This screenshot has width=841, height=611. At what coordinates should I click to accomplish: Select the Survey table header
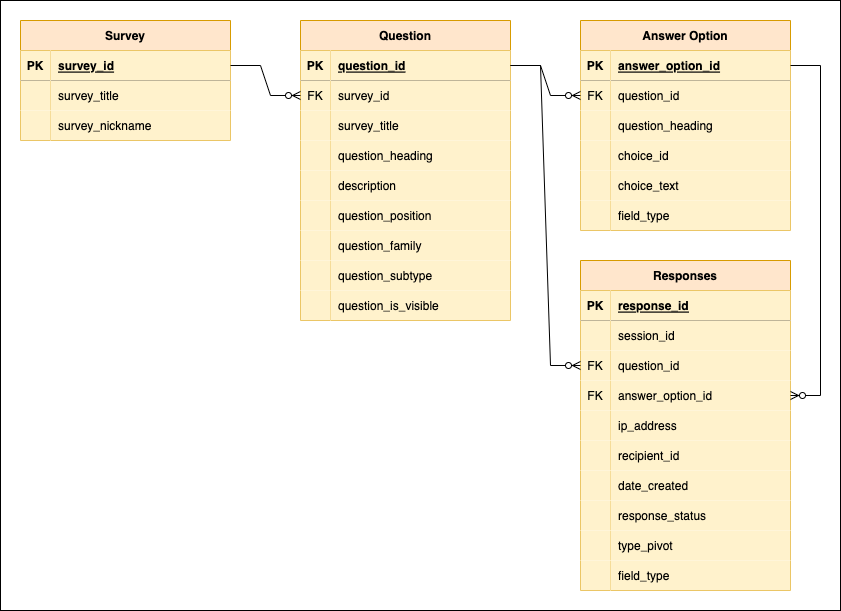pyautogui.click(x=124, y=35)
